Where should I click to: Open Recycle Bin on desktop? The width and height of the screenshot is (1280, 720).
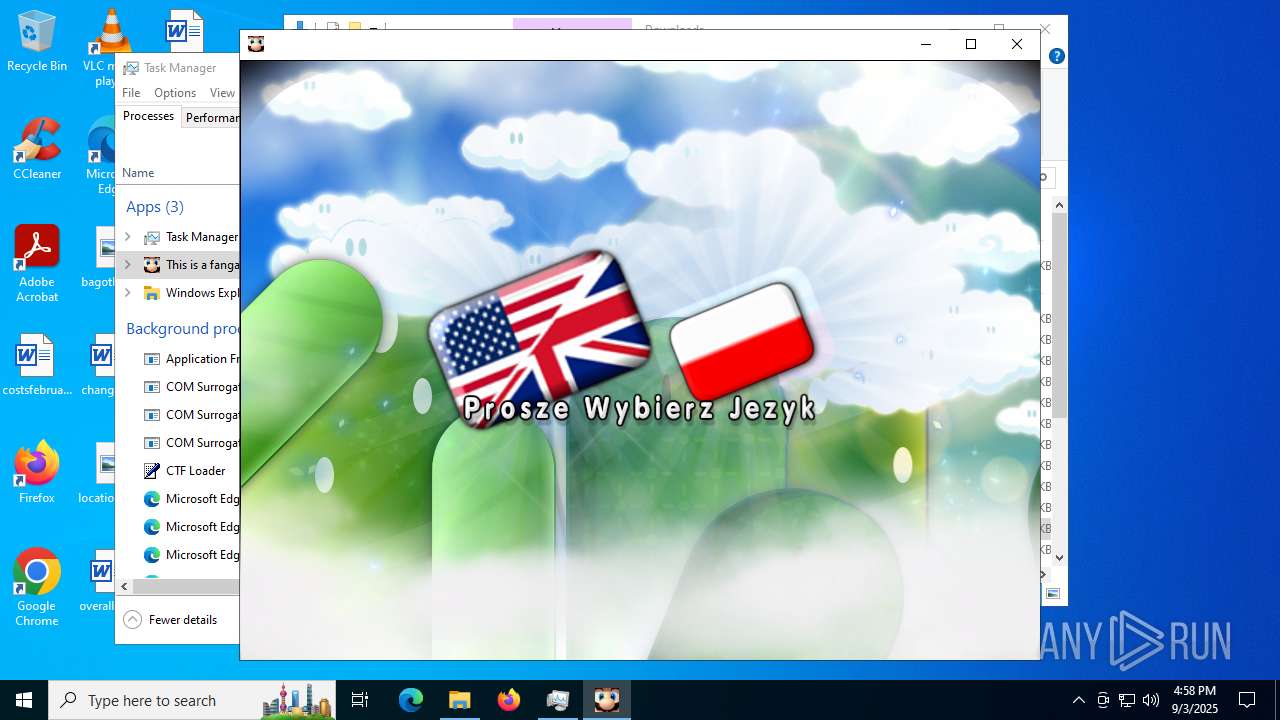[37, 42]
